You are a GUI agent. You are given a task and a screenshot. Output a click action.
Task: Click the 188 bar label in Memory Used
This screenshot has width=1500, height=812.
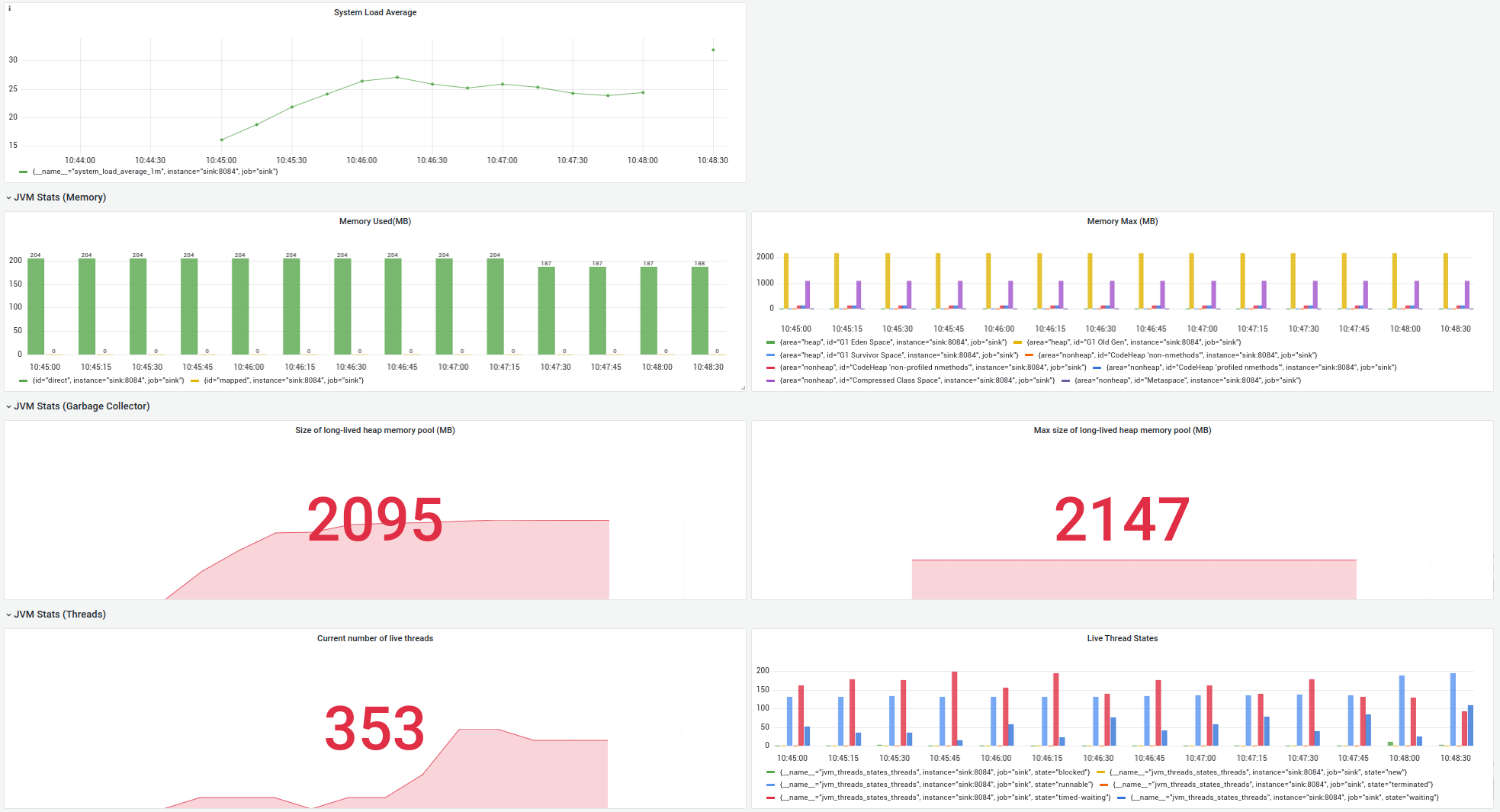click(699, 263)
